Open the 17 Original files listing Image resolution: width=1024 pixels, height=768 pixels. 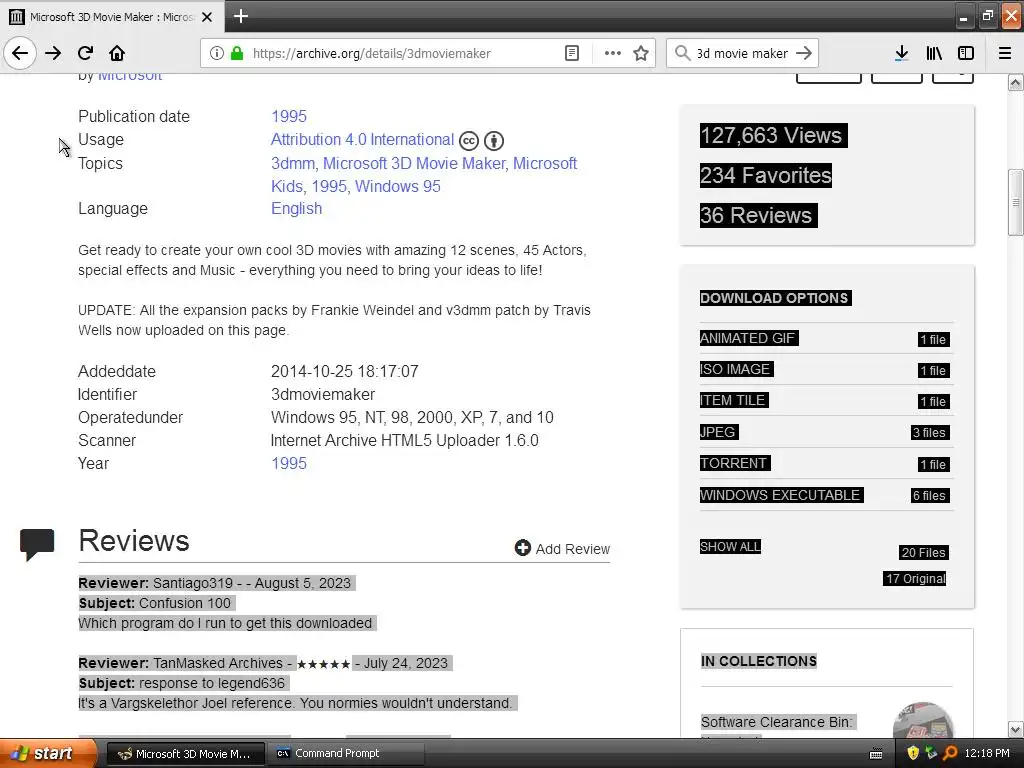pyautogui.click(x=916, y=579)
